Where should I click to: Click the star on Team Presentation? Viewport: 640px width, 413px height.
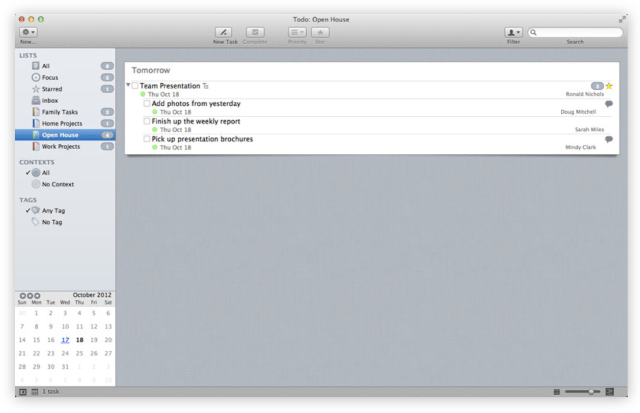609,86
